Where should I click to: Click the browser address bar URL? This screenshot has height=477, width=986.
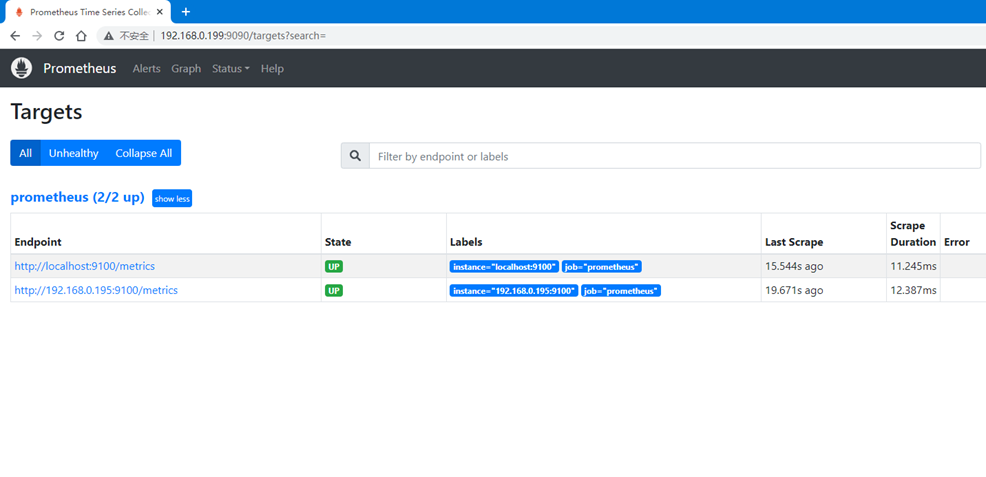tap(243, 36)
